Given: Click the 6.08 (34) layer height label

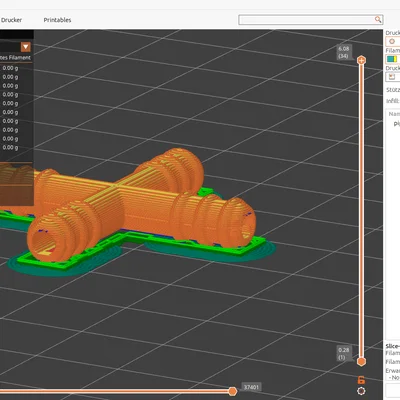Looking at the screenshot, I should pyautogui.click(x=343, y=52).
